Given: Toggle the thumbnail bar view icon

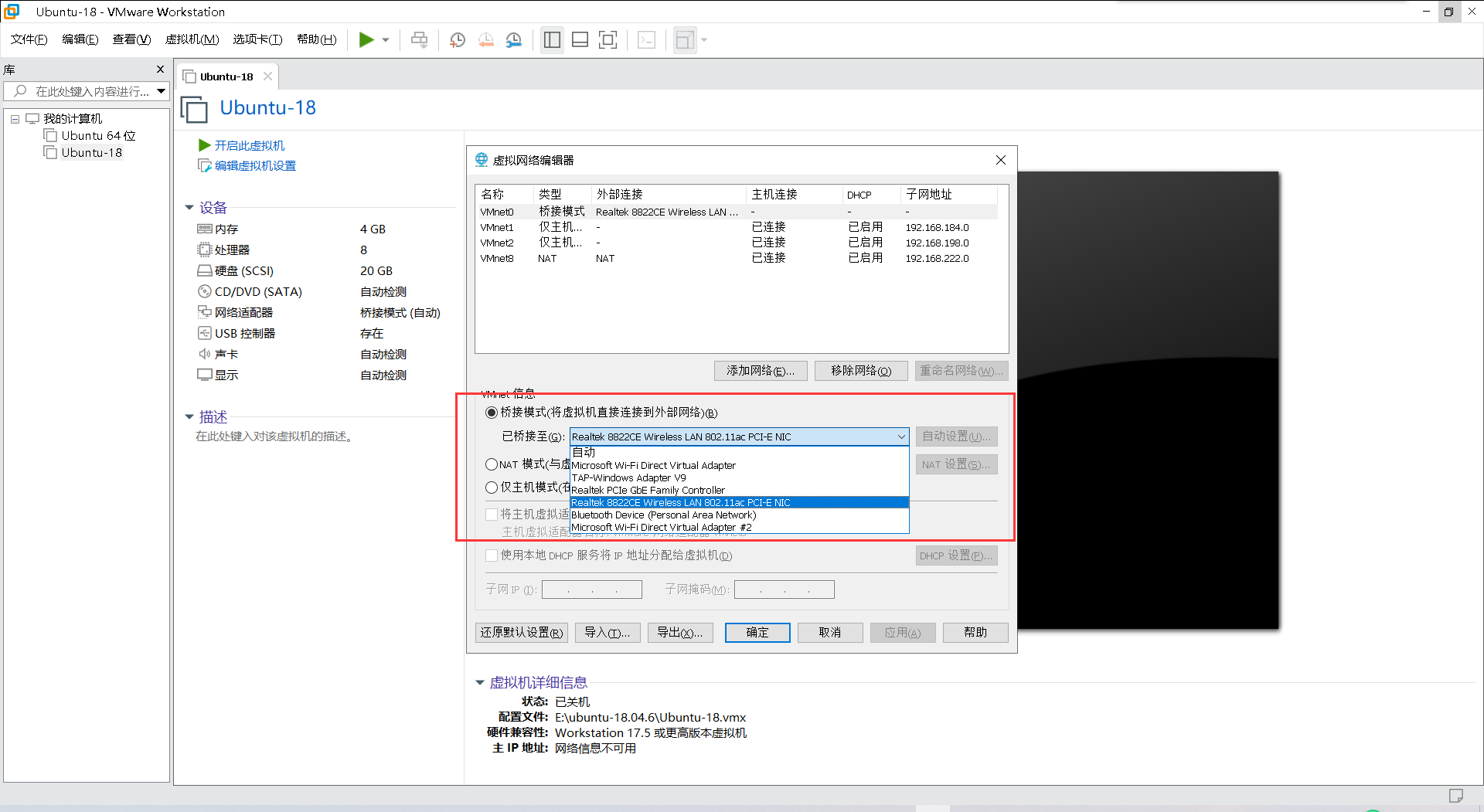Looking at the screenshot, I should [580, 39].
